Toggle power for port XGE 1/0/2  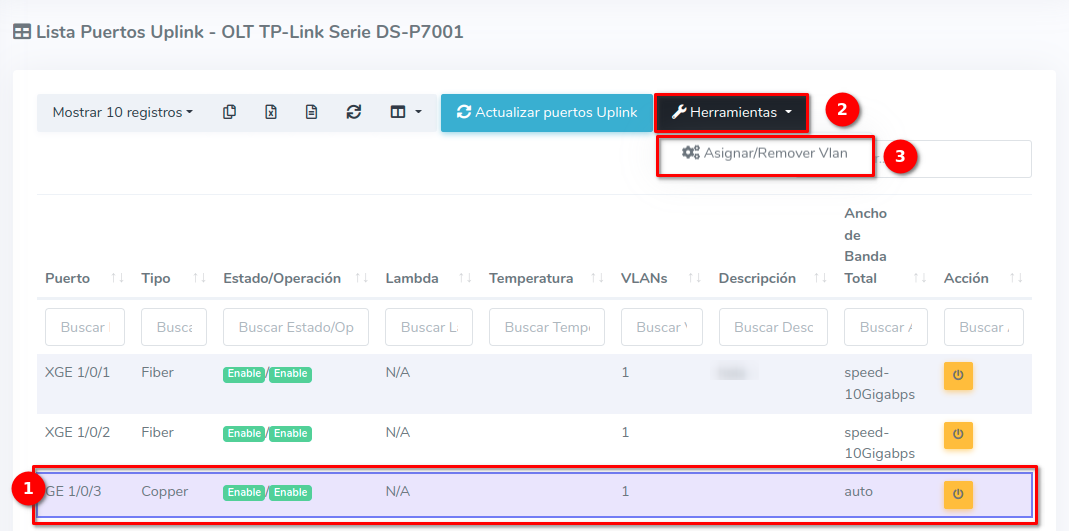pyautogui.click(x=958, y=435)
